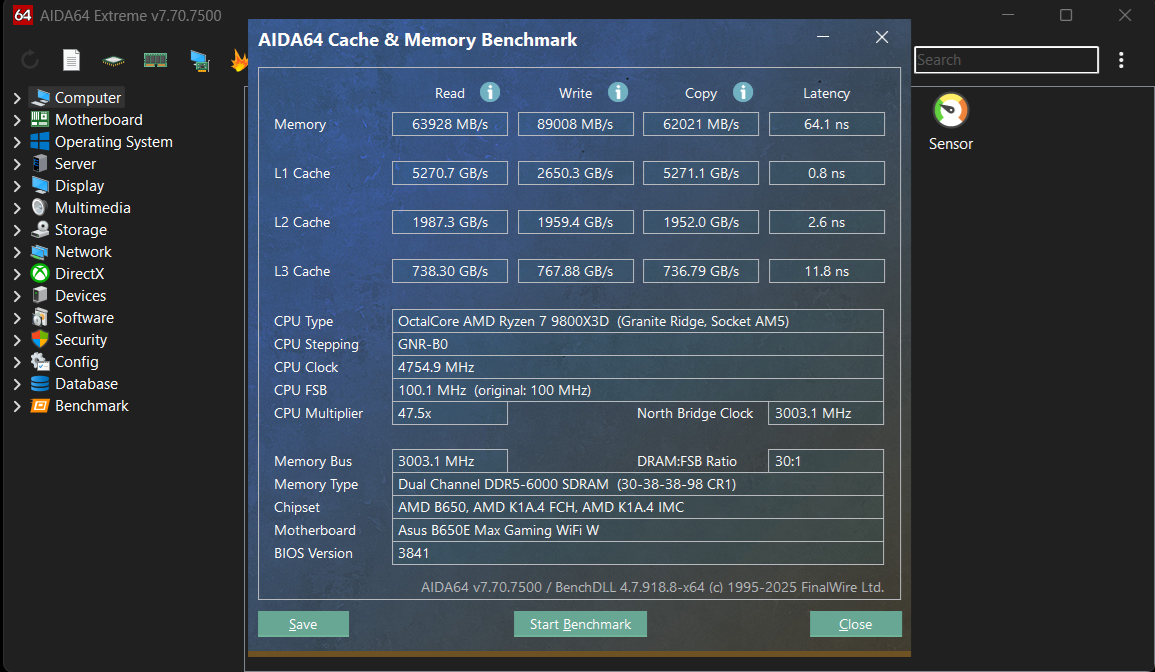The width and height of the screenshot is (1155, 672).
Task: Click the Memory Latency value 64.1 ns
Action: [x=826, y=124]
